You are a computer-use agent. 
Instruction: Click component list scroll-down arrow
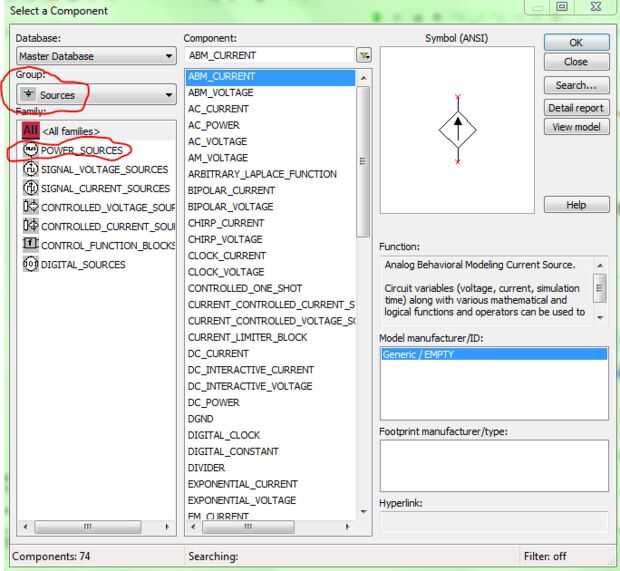tap(363, 511)
